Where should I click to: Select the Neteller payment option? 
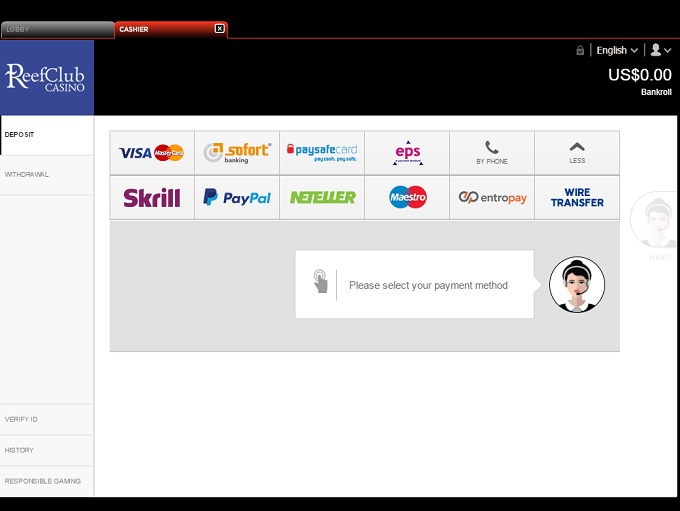point(322,198)
